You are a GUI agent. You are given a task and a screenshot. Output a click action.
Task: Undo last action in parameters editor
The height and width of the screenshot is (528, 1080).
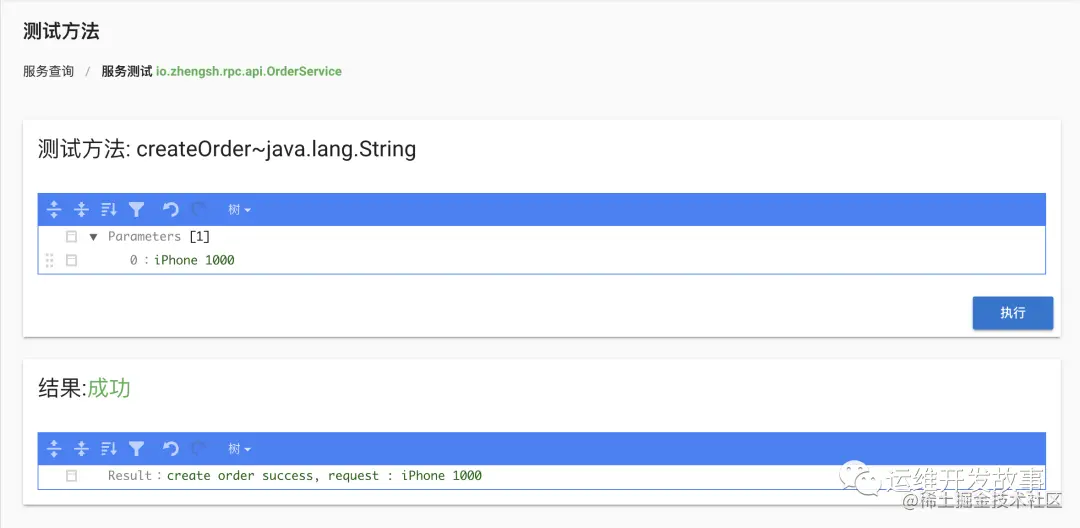coord(171,209)
